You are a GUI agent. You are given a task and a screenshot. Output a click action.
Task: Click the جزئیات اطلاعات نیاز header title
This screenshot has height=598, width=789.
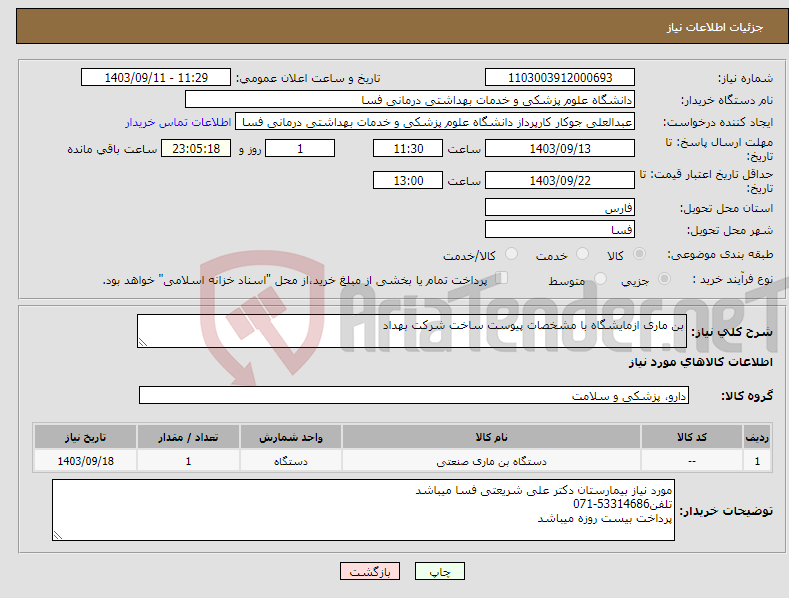pos(715,27)
